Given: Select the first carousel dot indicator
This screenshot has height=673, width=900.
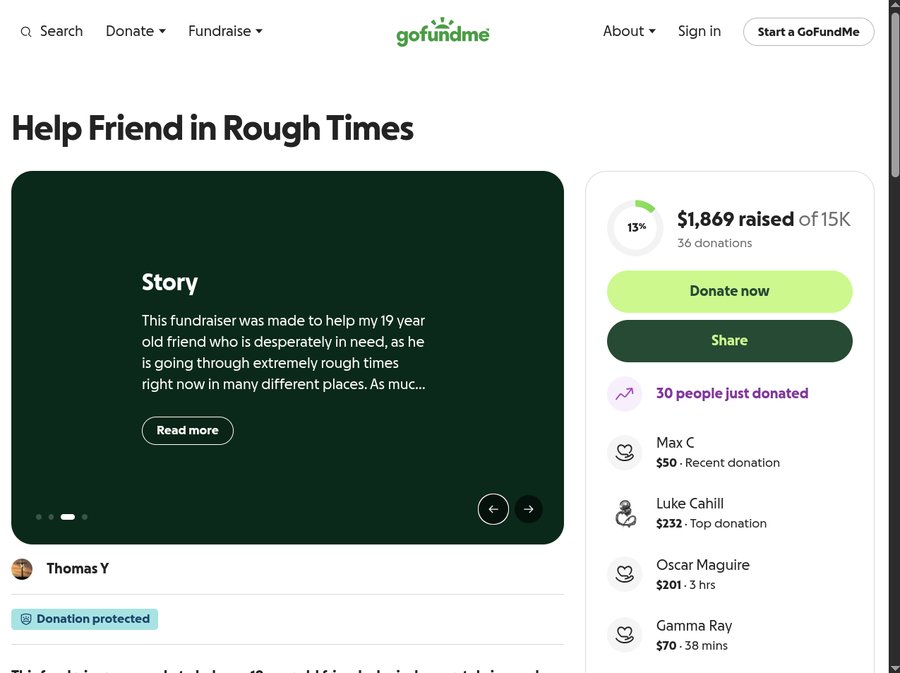Looking at the screenshot, I should coord(39,517).
